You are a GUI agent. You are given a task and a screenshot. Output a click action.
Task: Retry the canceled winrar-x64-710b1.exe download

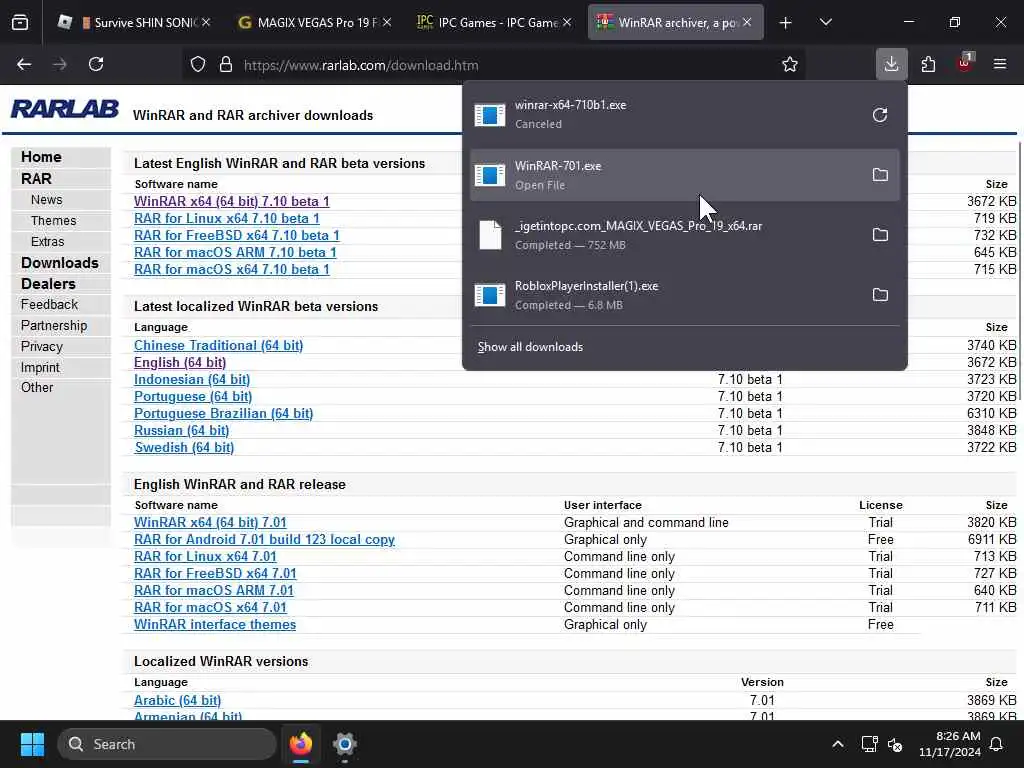pos(880,115)
